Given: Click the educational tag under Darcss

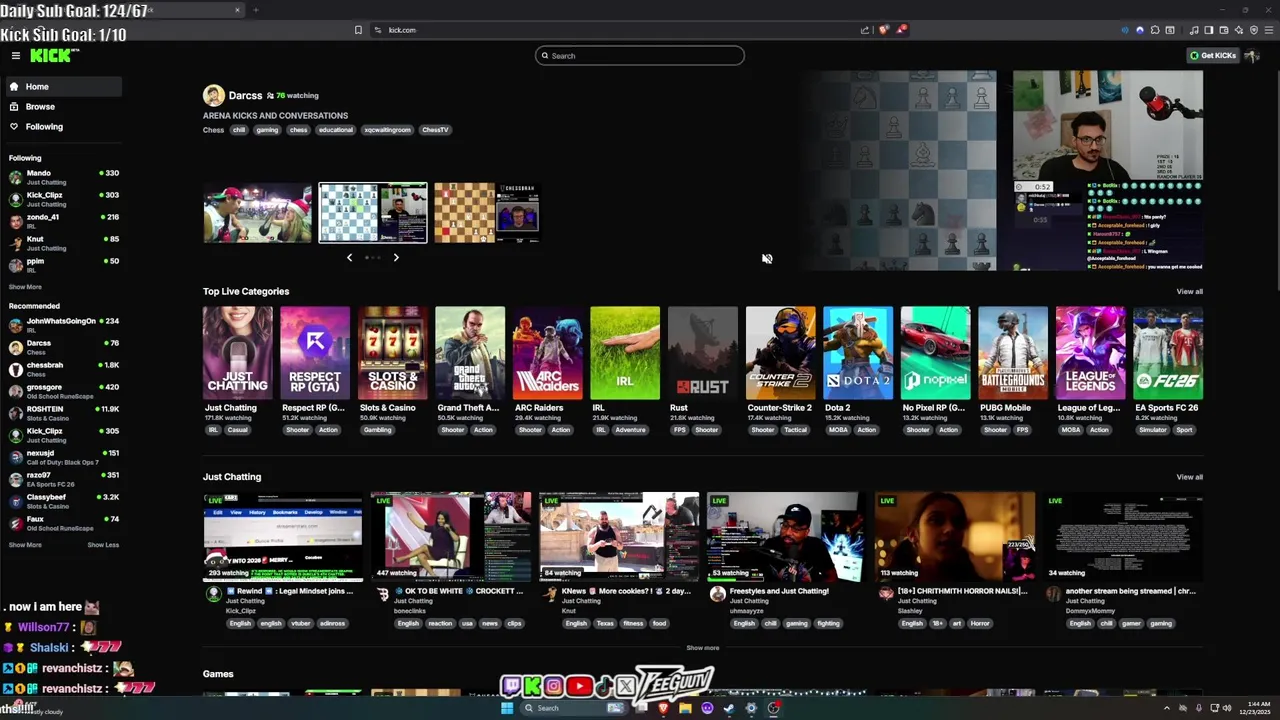Looking at the screenshot, I should coord(335,130).
